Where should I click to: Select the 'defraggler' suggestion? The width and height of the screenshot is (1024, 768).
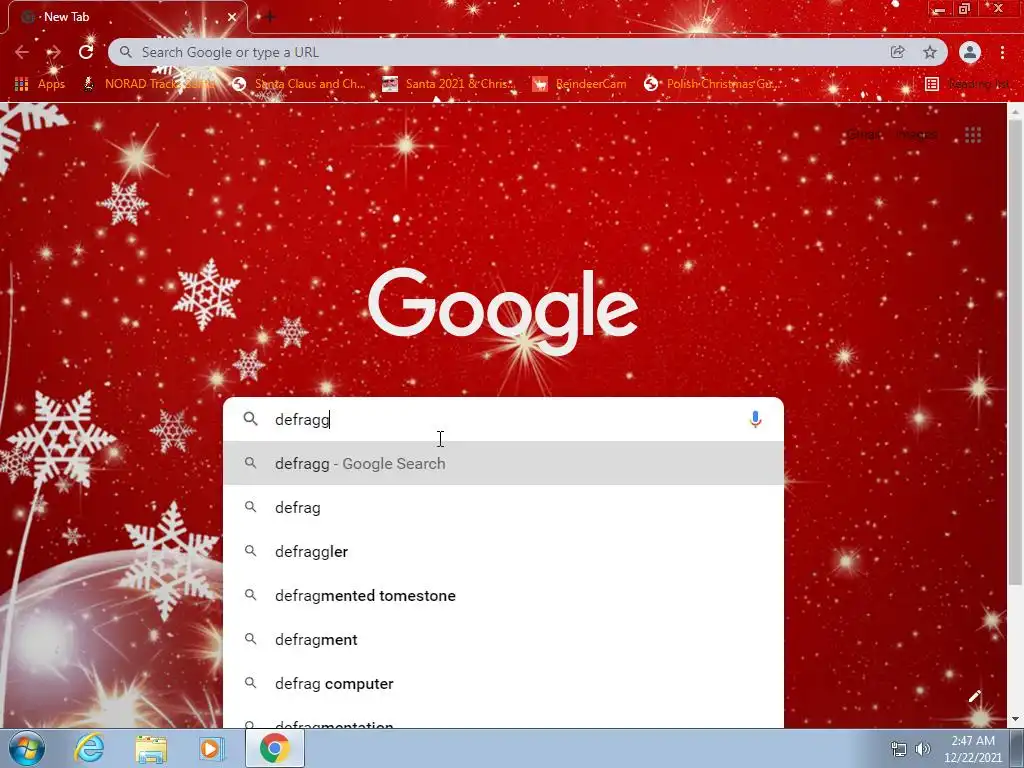click(503, 551)
